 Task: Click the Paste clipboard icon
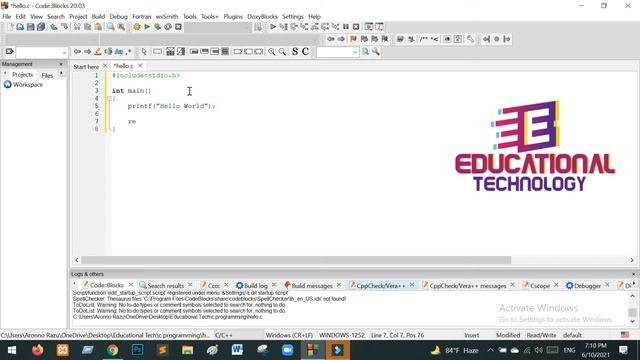point(98,27)
